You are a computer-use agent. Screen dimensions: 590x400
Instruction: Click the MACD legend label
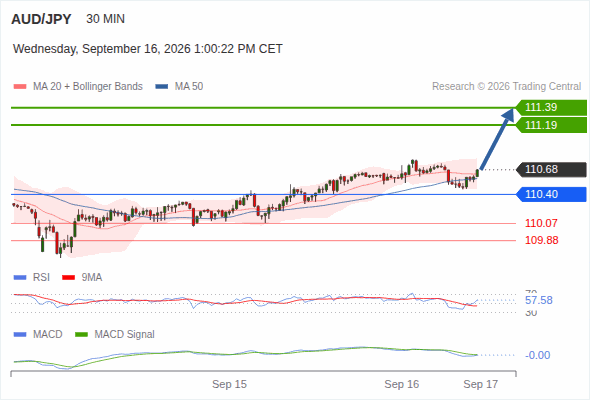[x=48, y=334]
